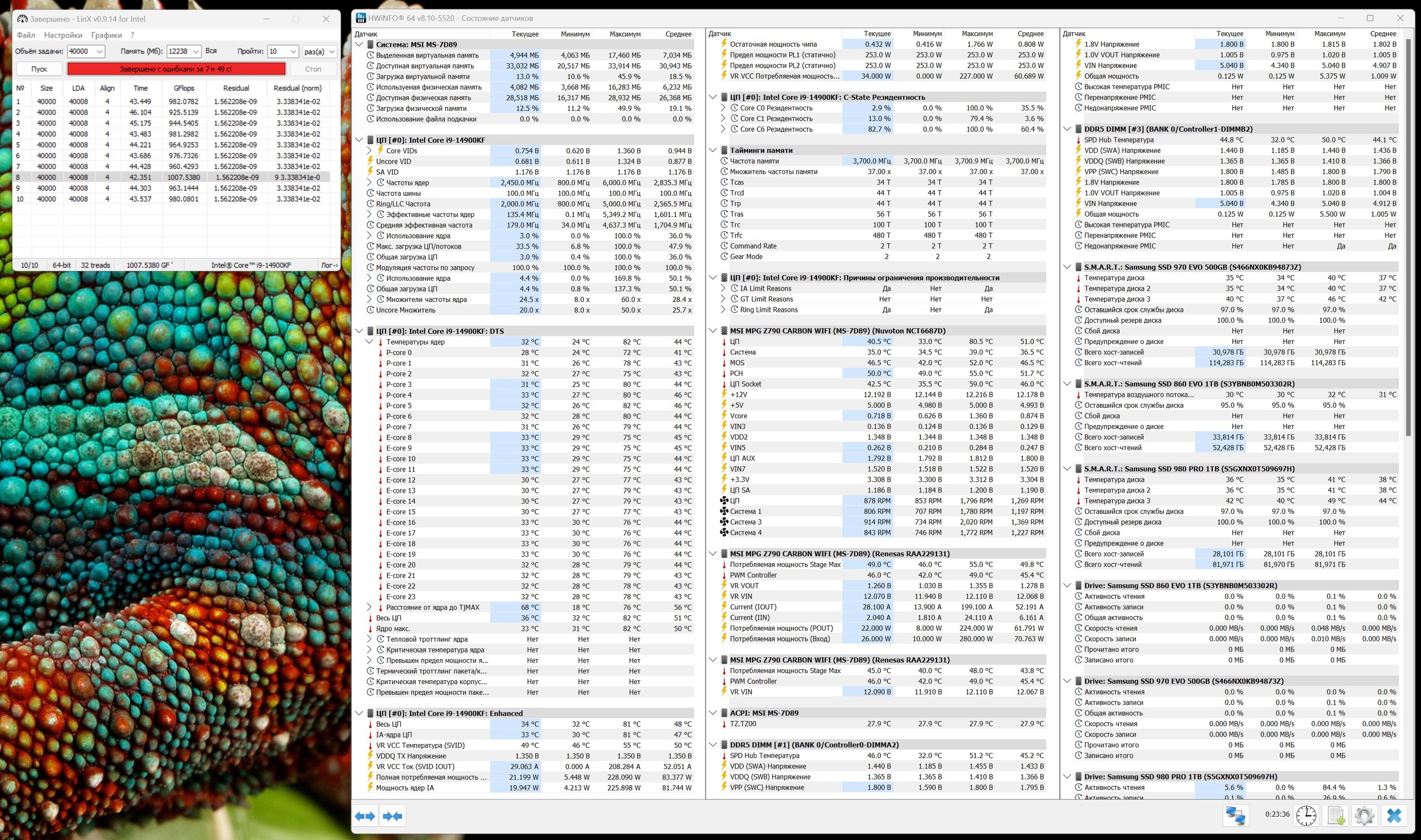Expand the IA Limit Reasons entry
The height and width of the screenshot is (840, 1421).
pos(723,289)
